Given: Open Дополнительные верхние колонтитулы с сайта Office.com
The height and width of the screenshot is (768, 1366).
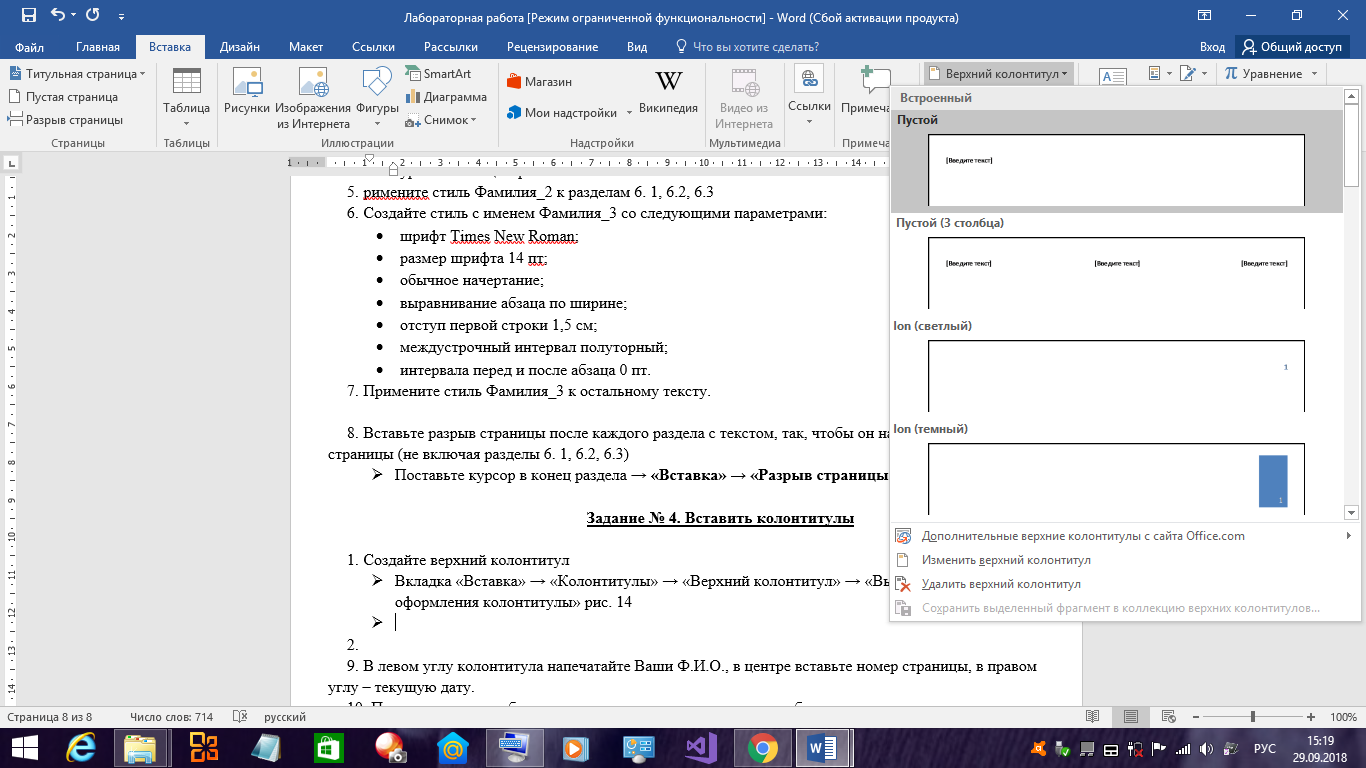Looking at the screenshot, I should click(1124, 536).
